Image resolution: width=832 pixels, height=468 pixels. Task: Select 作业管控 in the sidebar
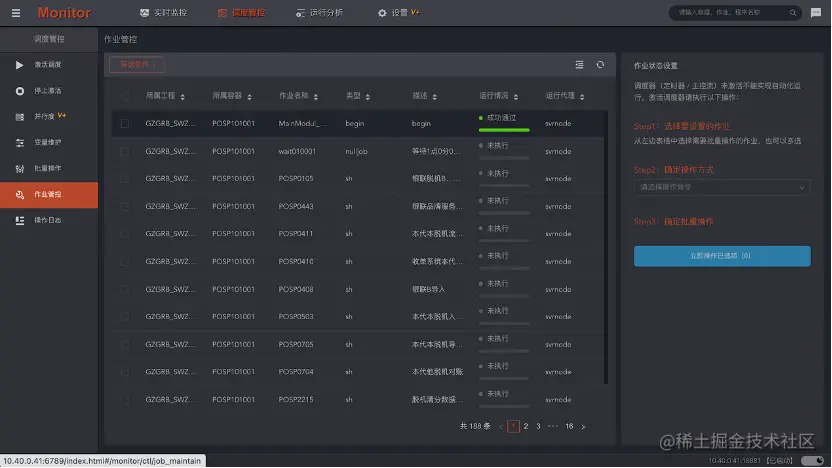click(x=49, y=195)
